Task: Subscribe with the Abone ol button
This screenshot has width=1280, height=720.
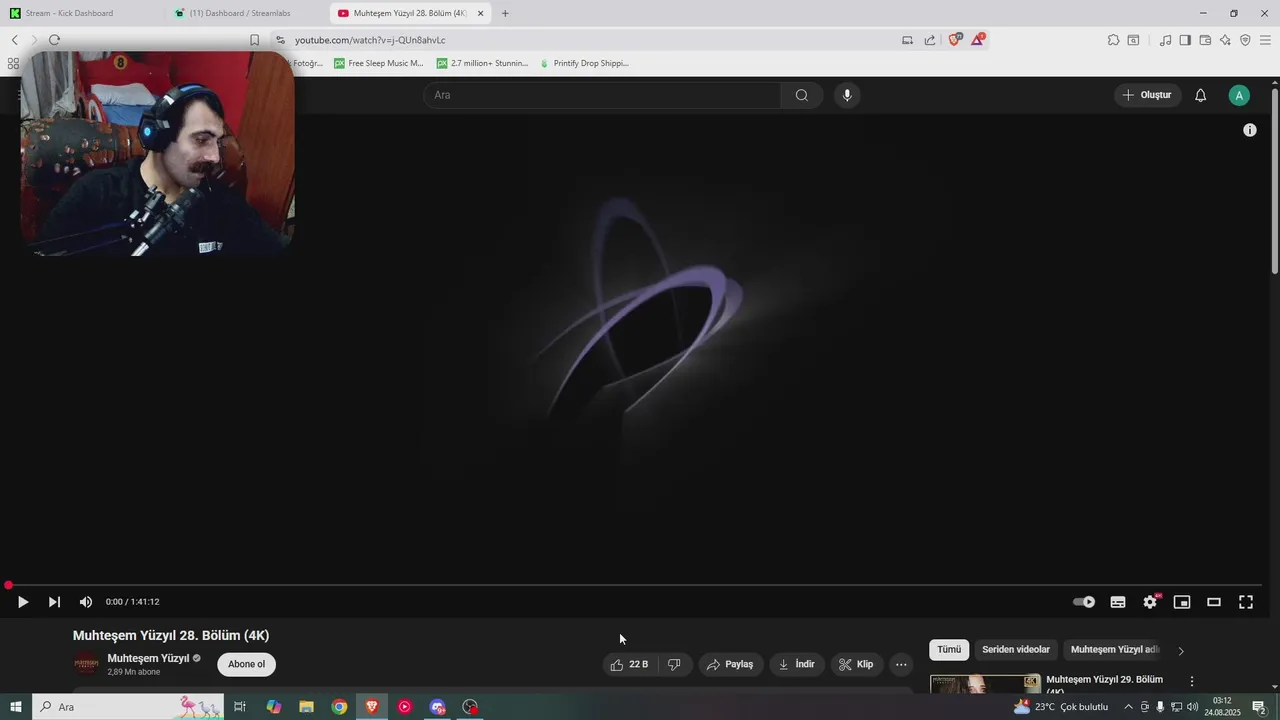Action: [x=246, y=664]
